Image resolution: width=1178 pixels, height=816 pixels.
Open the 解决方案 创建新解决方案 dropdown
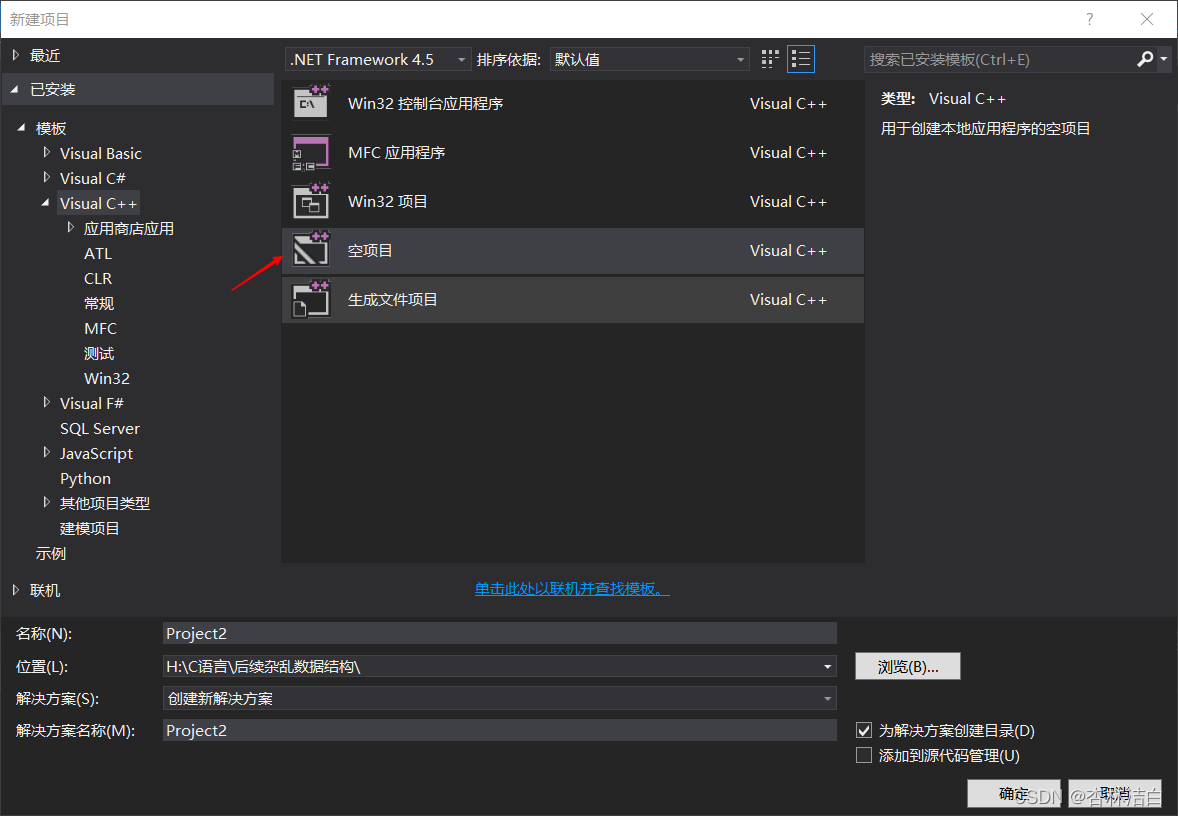[500, 699]
